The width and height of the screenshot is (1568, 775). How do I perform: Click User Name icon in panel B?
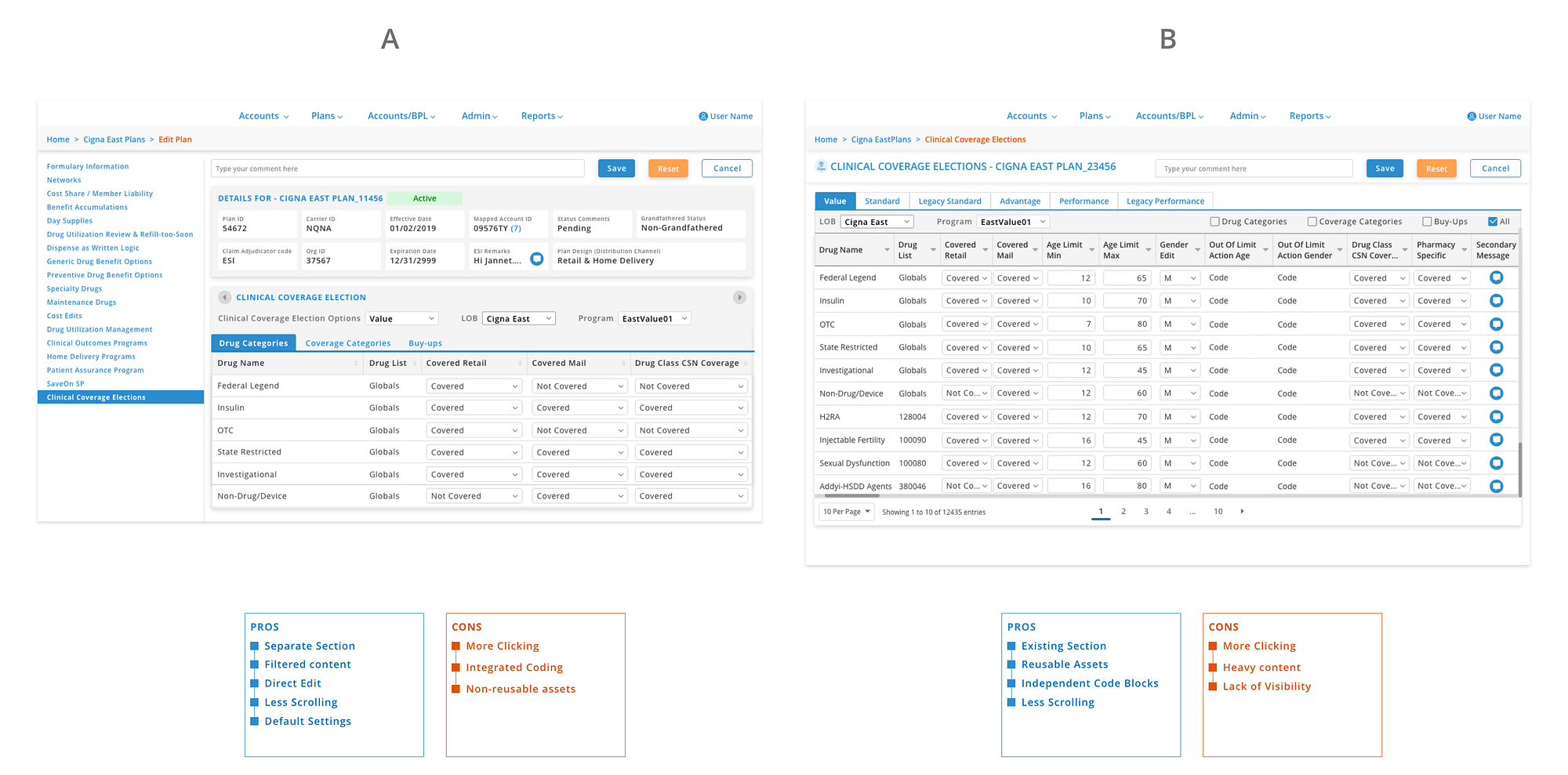(1472, 116)
